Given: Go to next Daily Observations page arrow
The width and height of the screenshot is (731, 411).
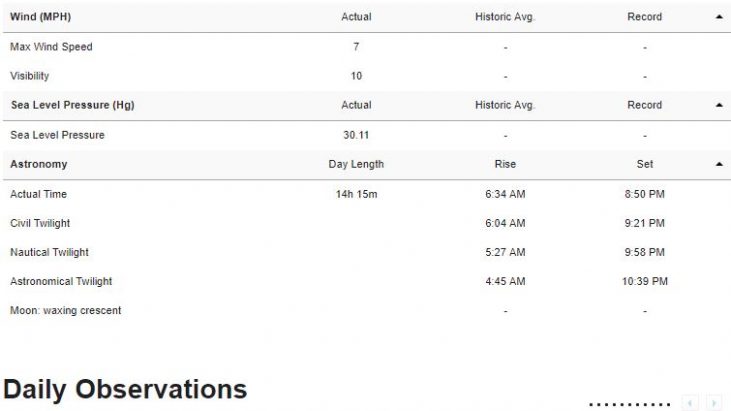Looking at the screenshot, I should [714, 403].
